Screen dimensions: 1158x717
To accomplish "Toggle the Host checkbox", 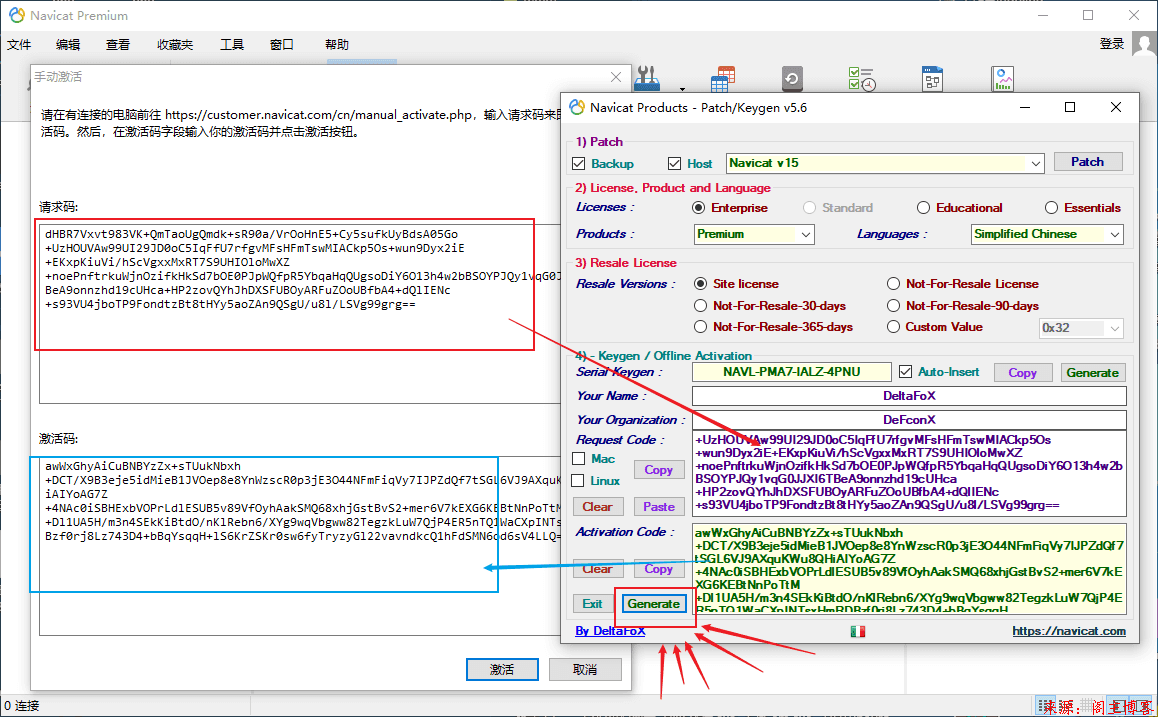I will [x=674, y=163].
